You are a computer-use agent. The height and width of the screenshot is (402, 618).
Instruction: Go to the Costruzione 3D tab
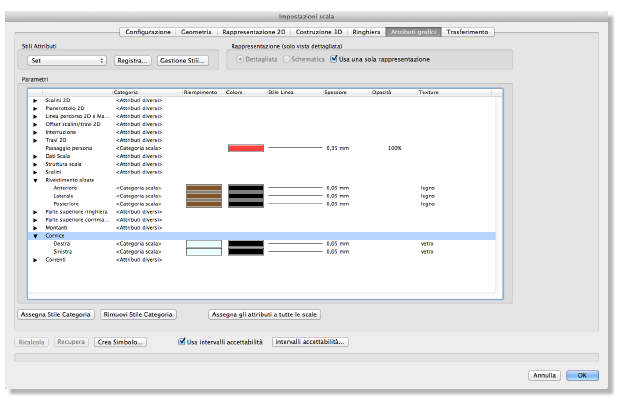319,32
